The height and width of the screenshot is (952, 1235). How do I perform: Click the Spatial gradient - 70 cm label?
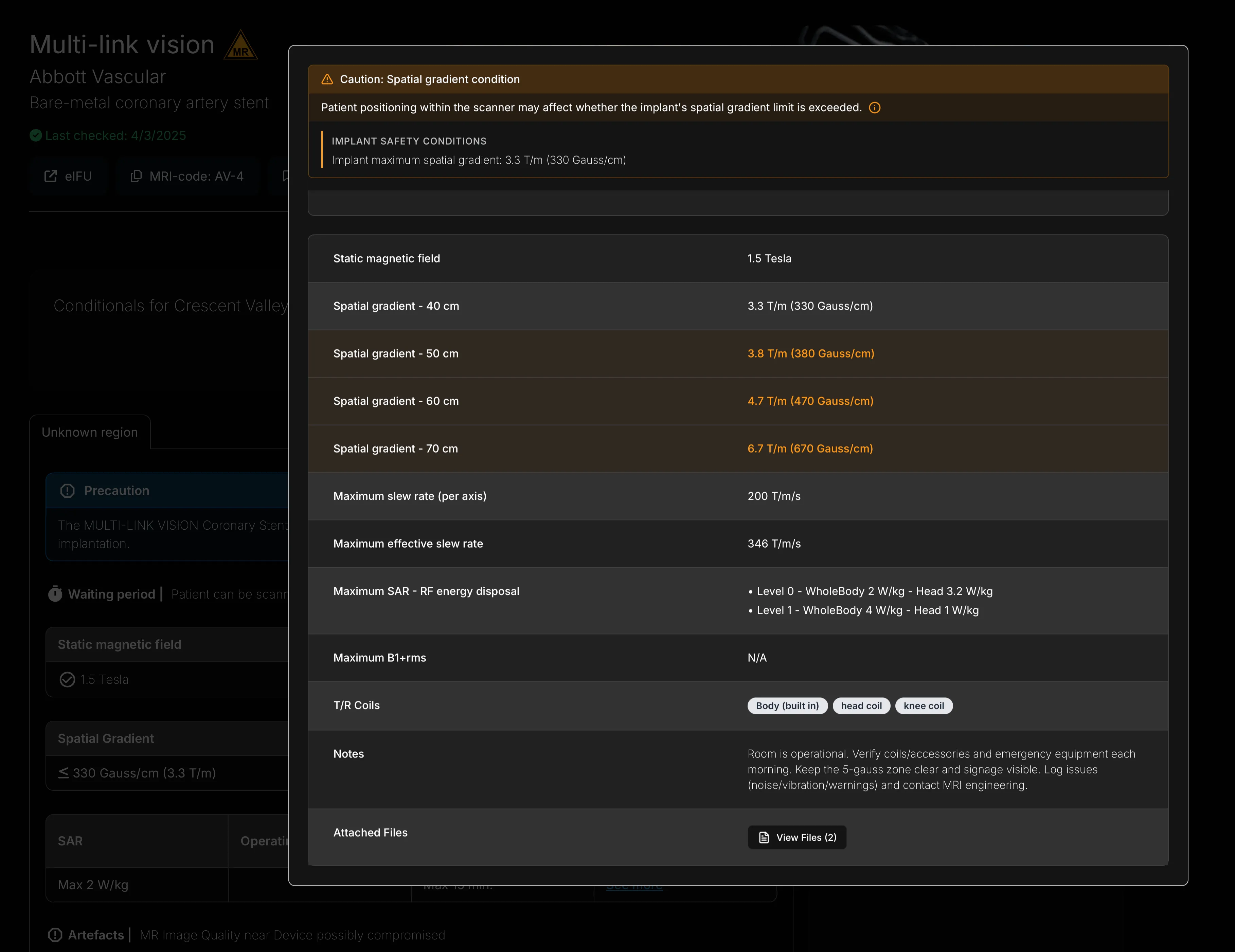[396, 448]
